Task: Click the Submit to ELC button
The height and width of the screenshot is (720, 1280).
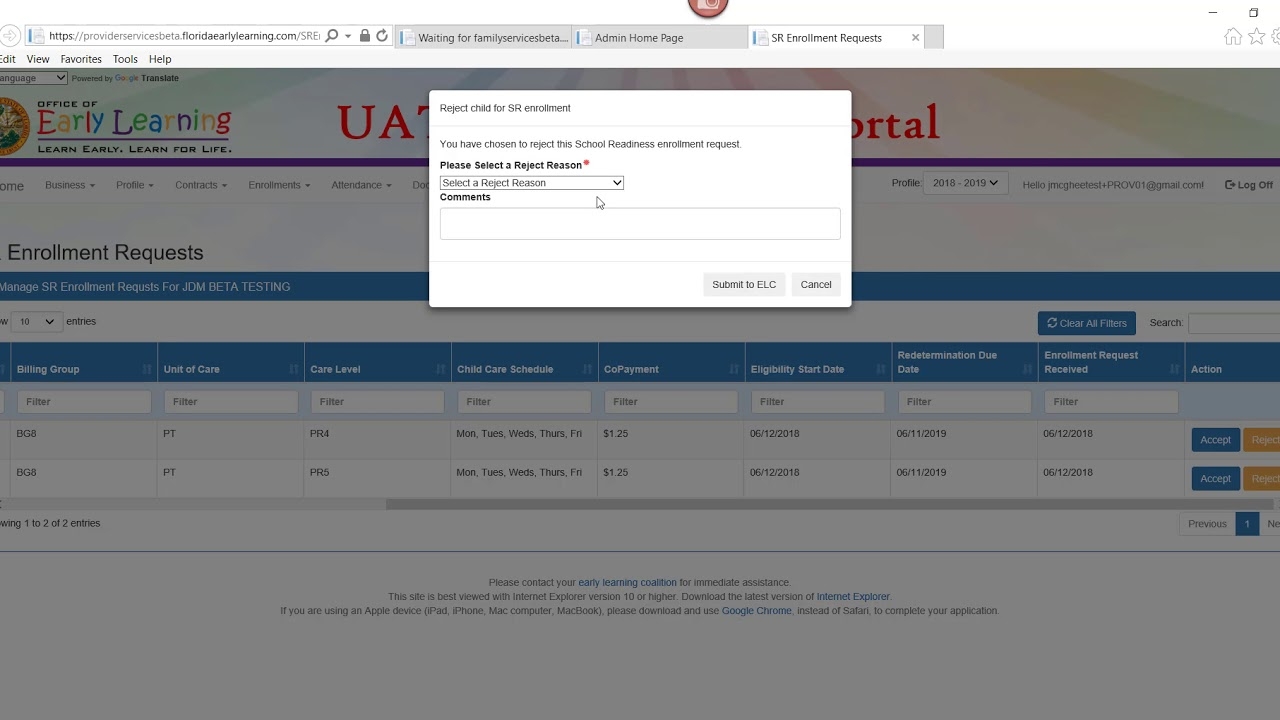Action: coord(743,285)
